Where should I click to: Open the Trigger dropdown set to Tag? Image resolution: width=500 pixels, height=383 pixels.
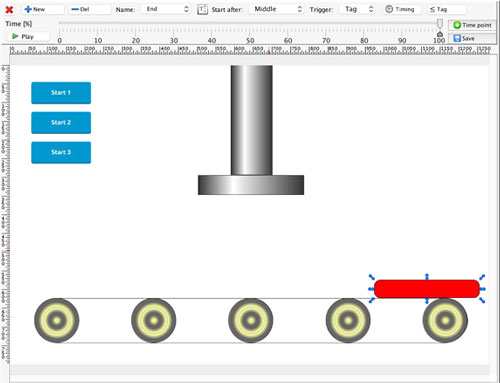coord(357,9)
